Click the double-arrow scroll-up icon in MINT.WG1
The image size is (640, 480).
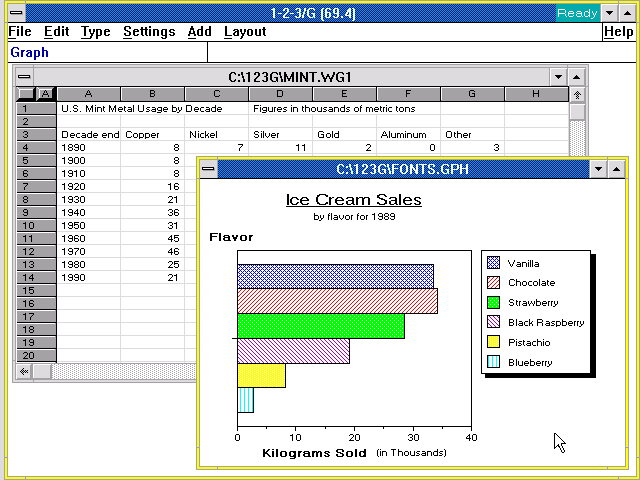click(577, 95)
